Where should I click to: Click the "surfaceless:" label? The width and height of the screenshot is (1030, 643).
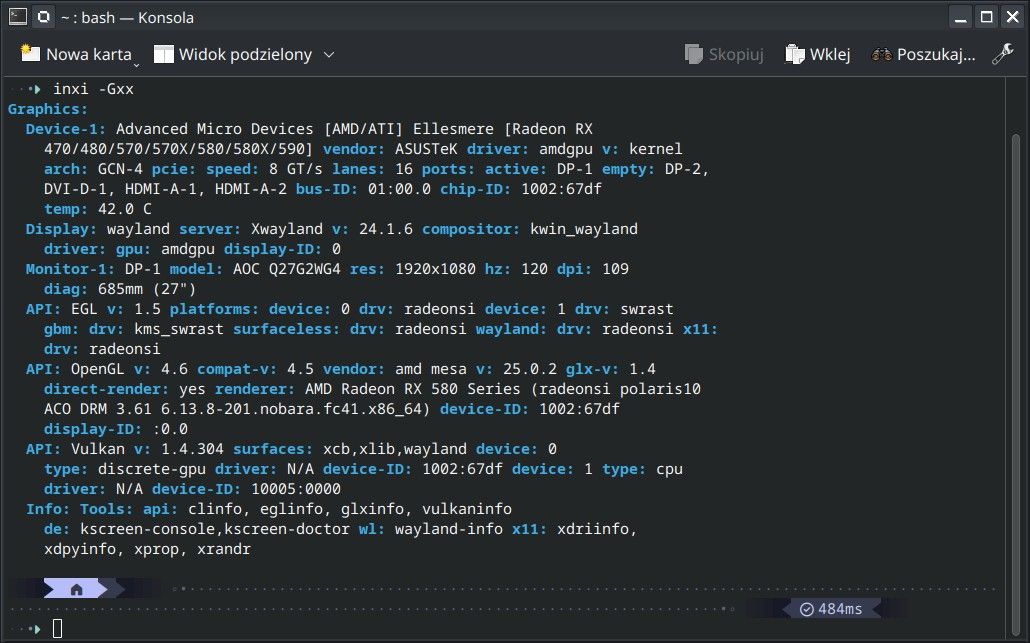click(x=287, y=329)
